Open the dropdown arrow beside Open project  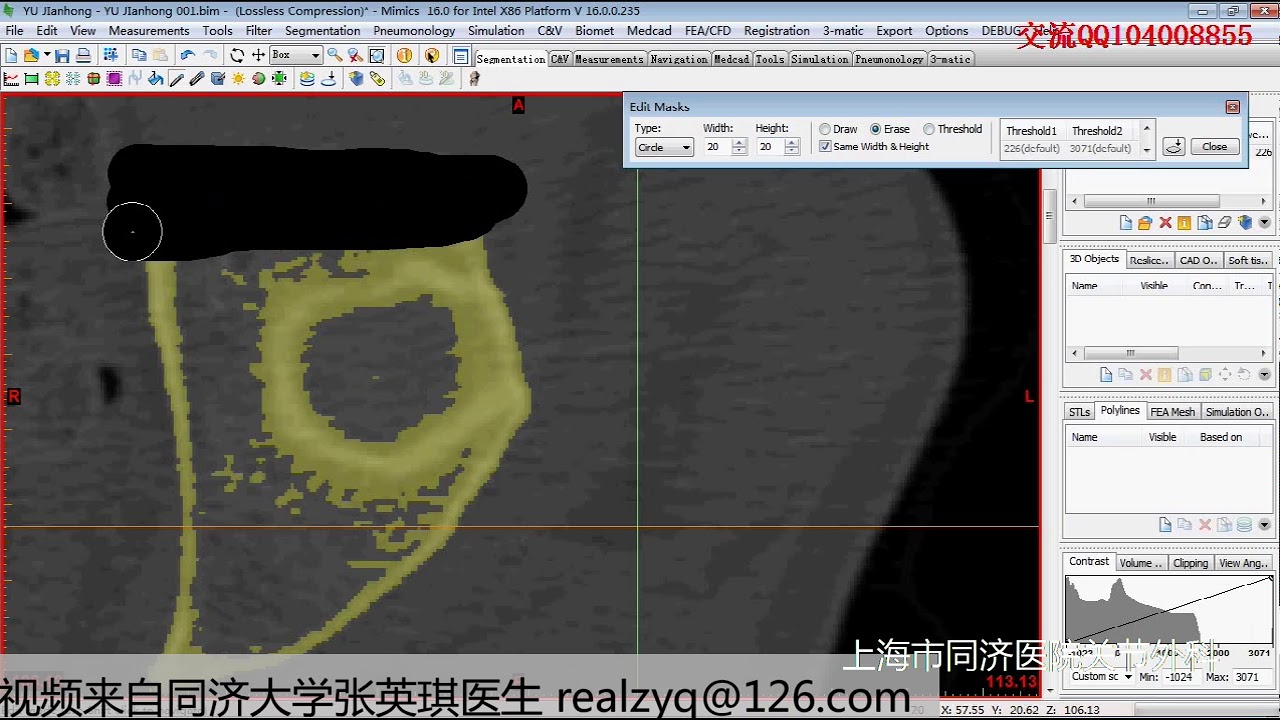pyautogui.click(x=47, y=55)
